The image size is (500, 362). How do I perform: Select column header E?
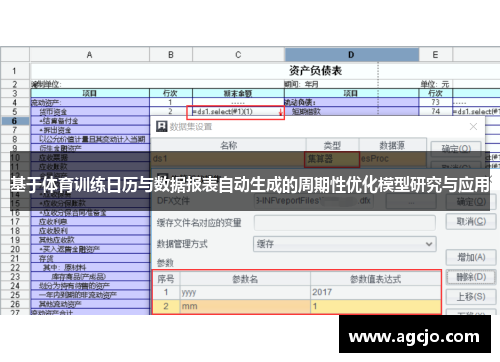[435, 55]
